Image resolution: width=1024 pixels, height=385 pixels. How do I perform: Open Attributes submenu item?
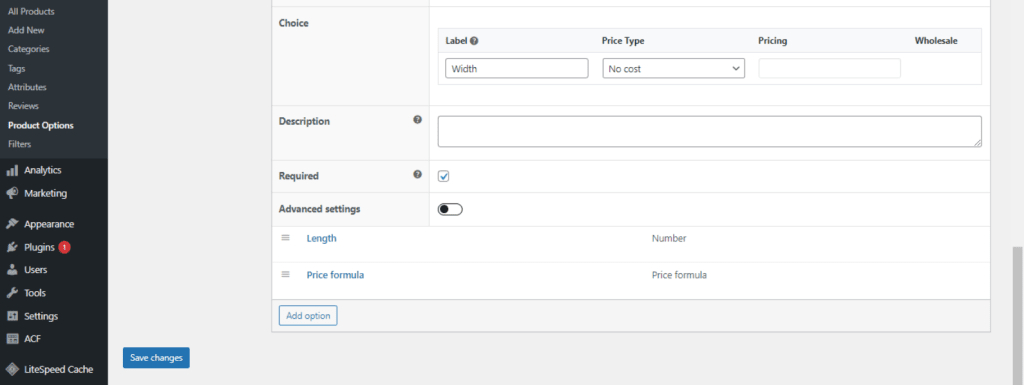coord(27,87)
